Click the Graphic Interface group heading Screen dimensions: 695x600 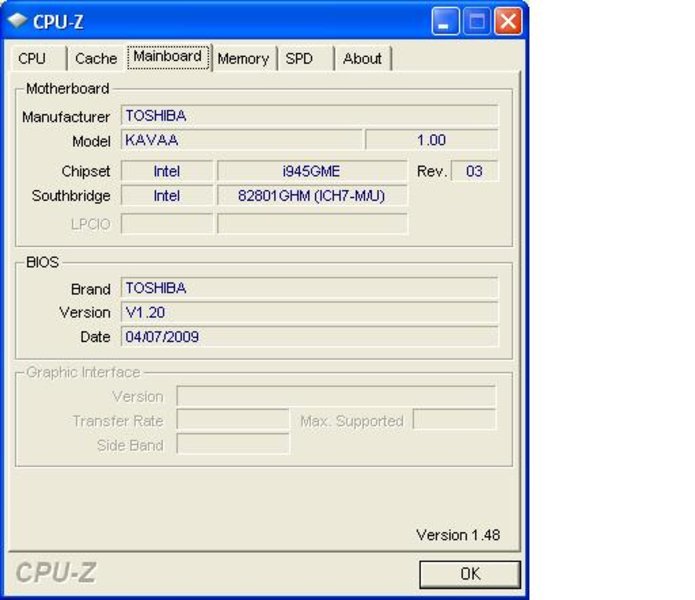(83, 372)
